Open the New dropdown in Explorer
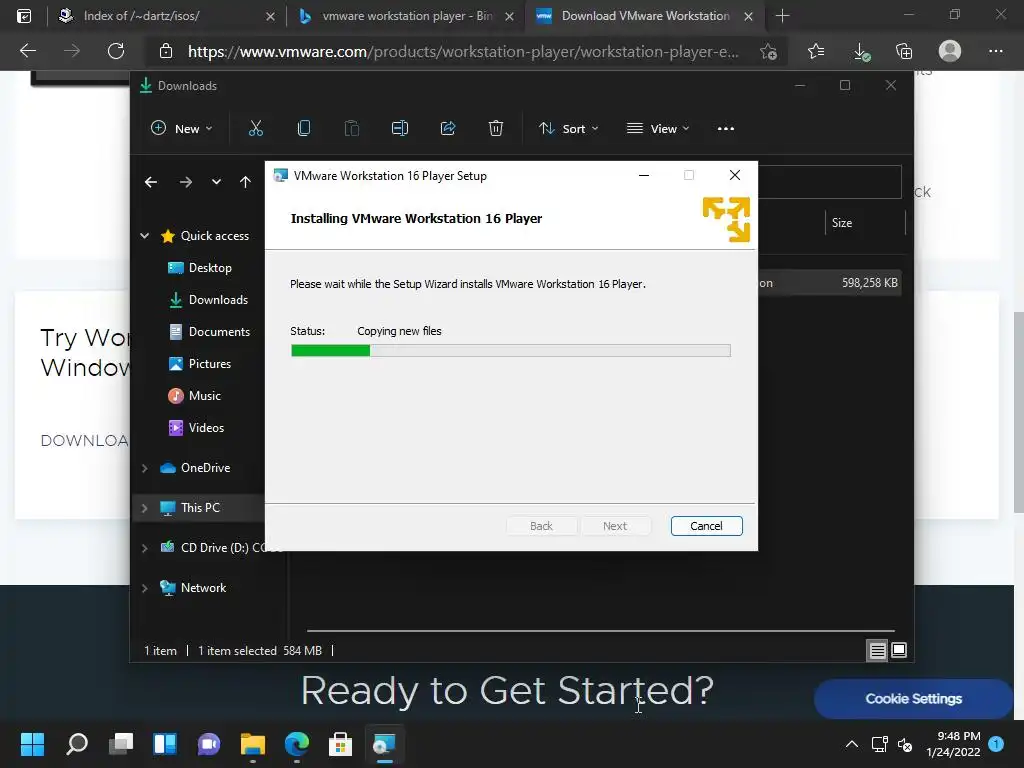 (x=182, y=129)
